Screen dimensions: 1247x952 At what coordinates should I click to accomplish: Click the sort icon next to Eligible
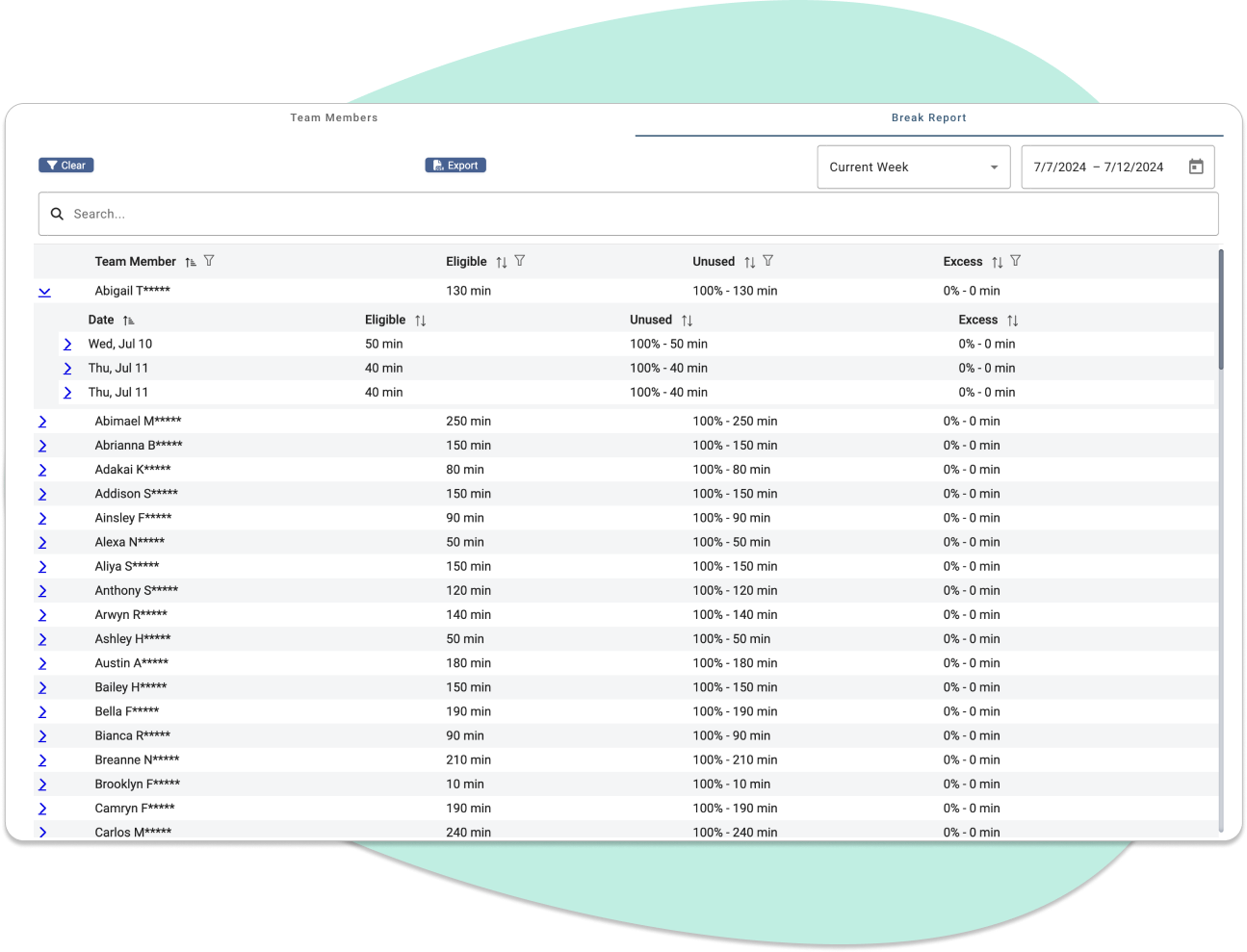click(503, 261)
